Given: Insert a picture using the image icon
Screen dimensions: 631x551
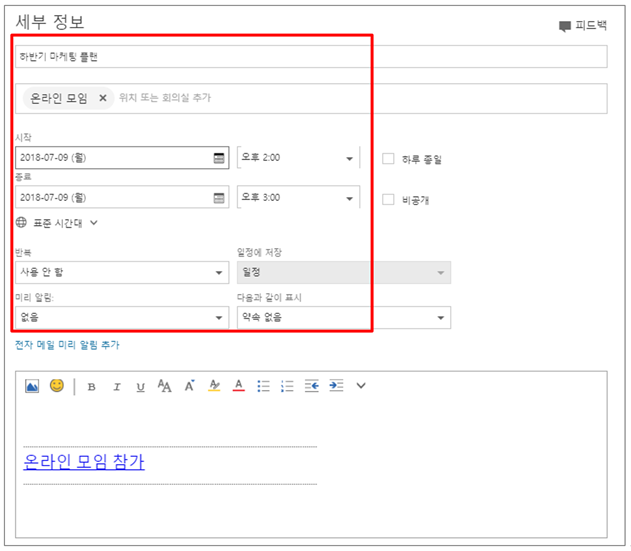Looking at the screenshot, I should [x=32, y=386].
